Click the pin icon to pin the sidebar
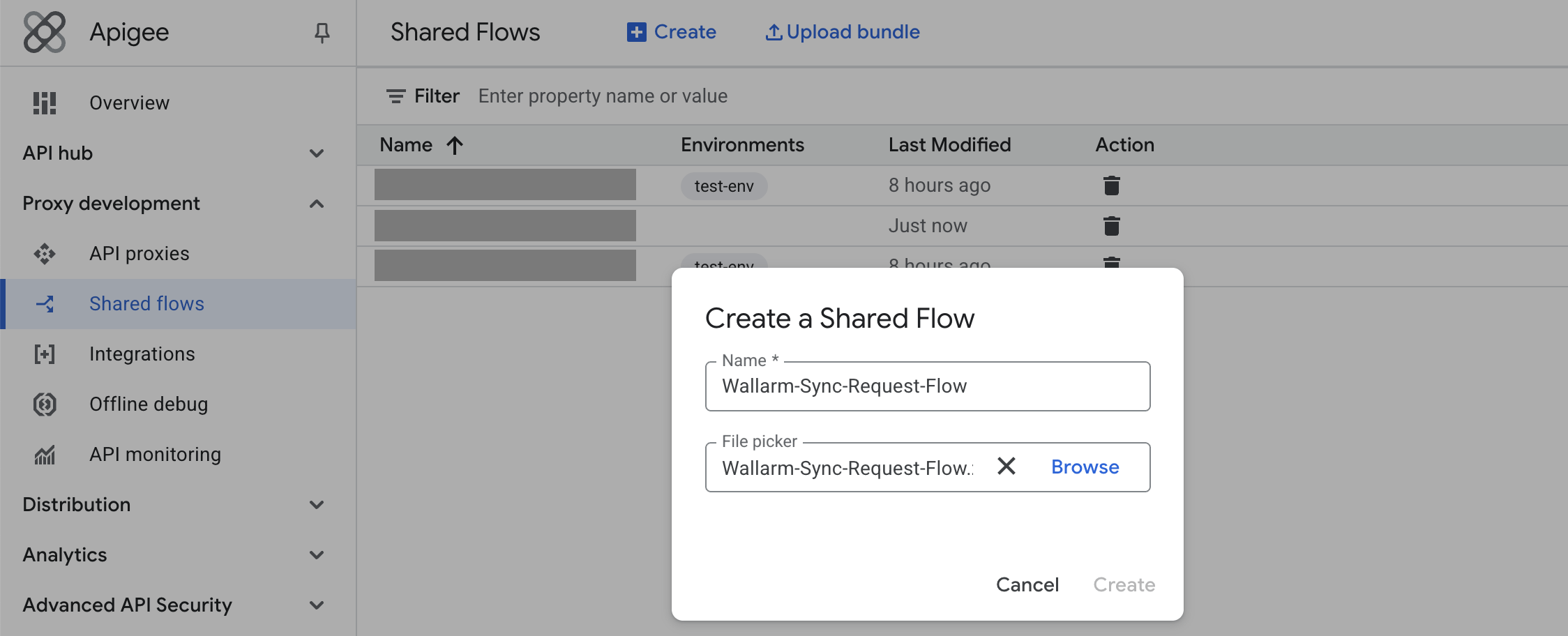 tap(322, 32)
